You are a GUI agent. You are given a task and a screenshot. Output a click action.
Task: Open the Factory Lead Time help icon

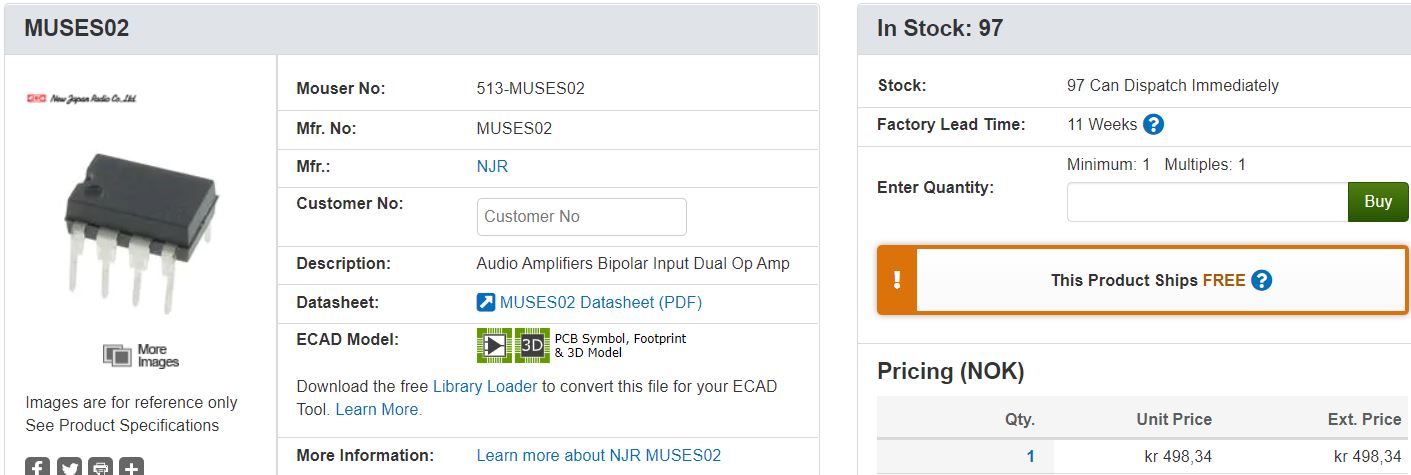(1153, 125)
